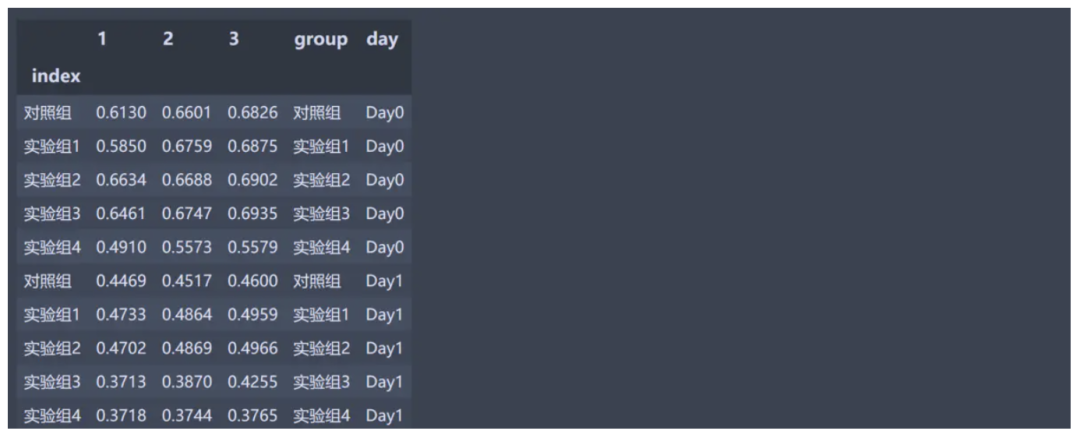The image size is (1080, 438).
Task: Select the 'index' header label
Action: pos(56,76)
